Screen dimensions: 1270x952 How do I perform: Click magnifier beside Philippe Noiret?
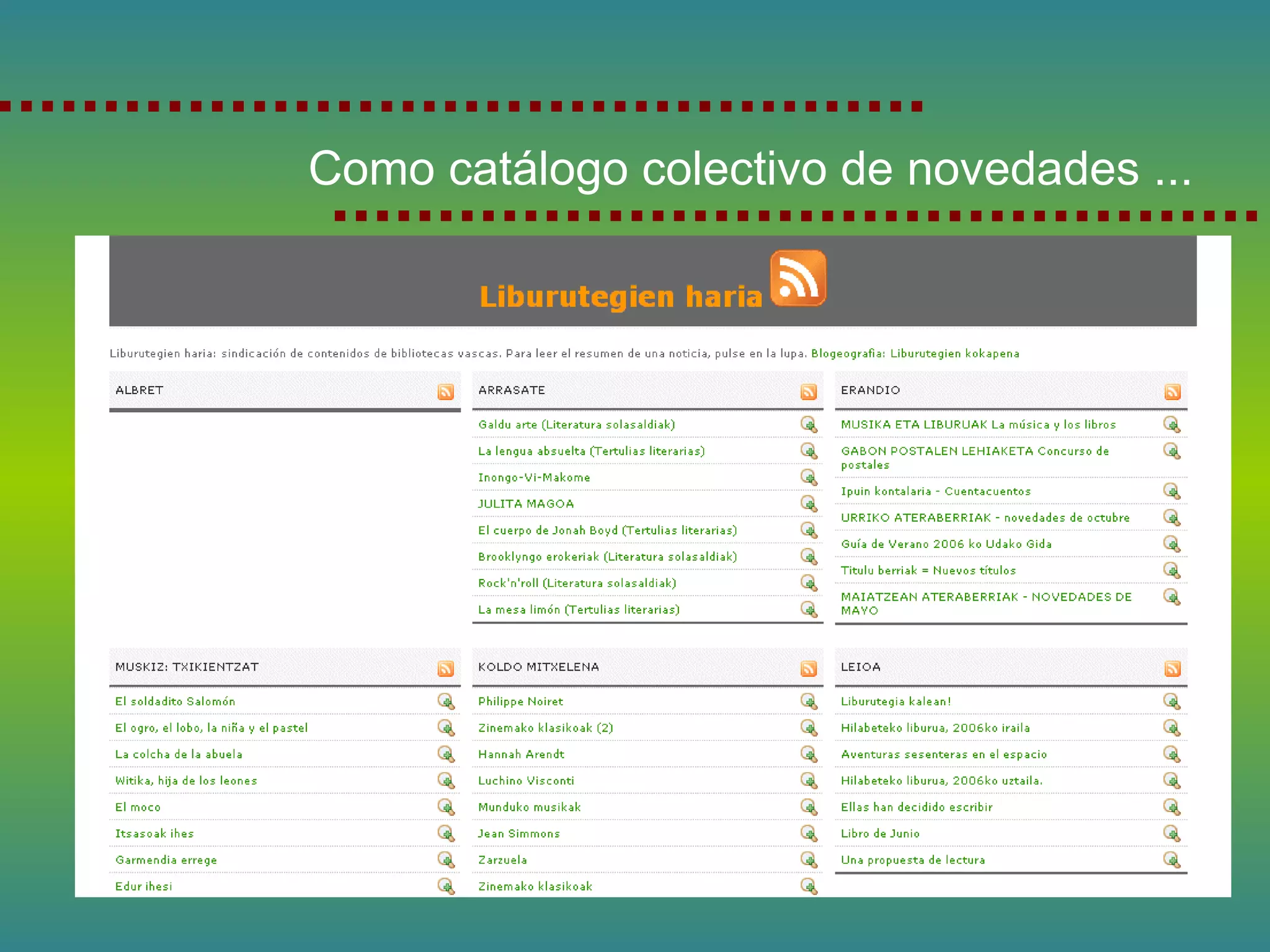(x=809, y=701)
